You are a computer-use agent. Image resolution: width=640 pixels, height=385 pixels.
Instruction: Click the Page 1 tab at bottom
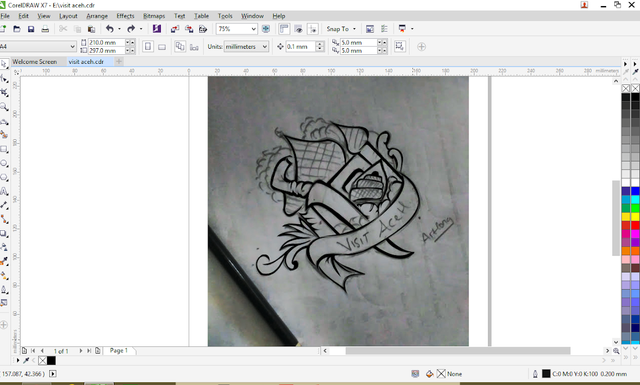(x=119, y=351)
